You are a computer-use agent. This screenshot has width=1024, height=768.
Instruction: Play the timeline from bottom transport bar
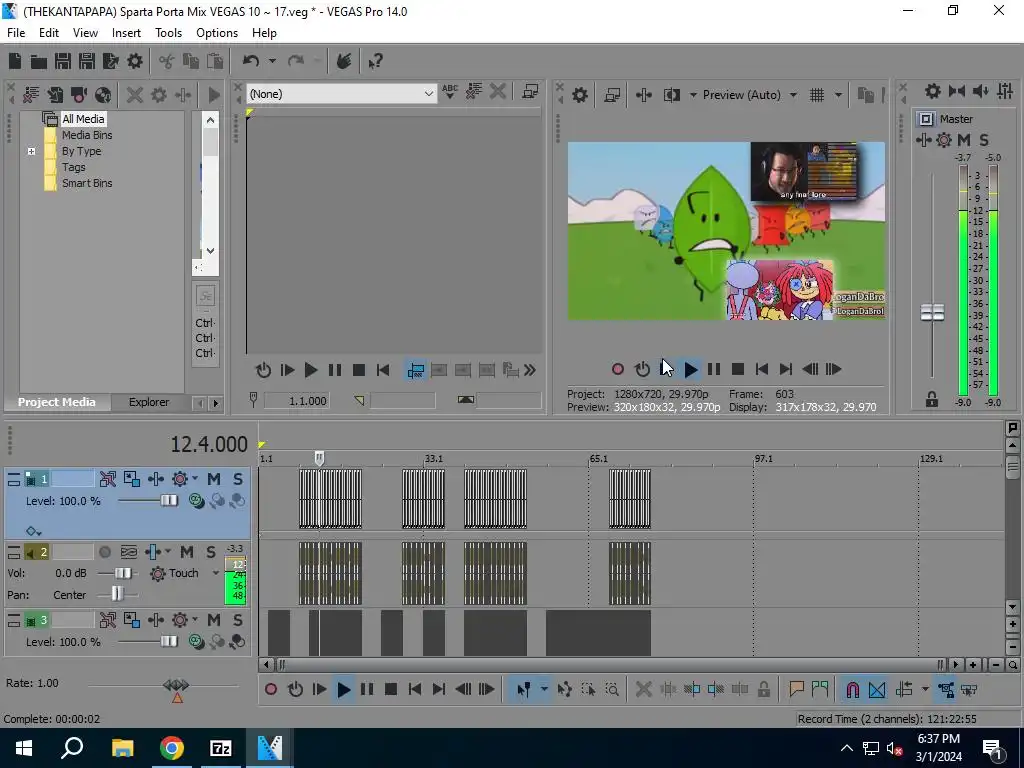click(344, 689)
